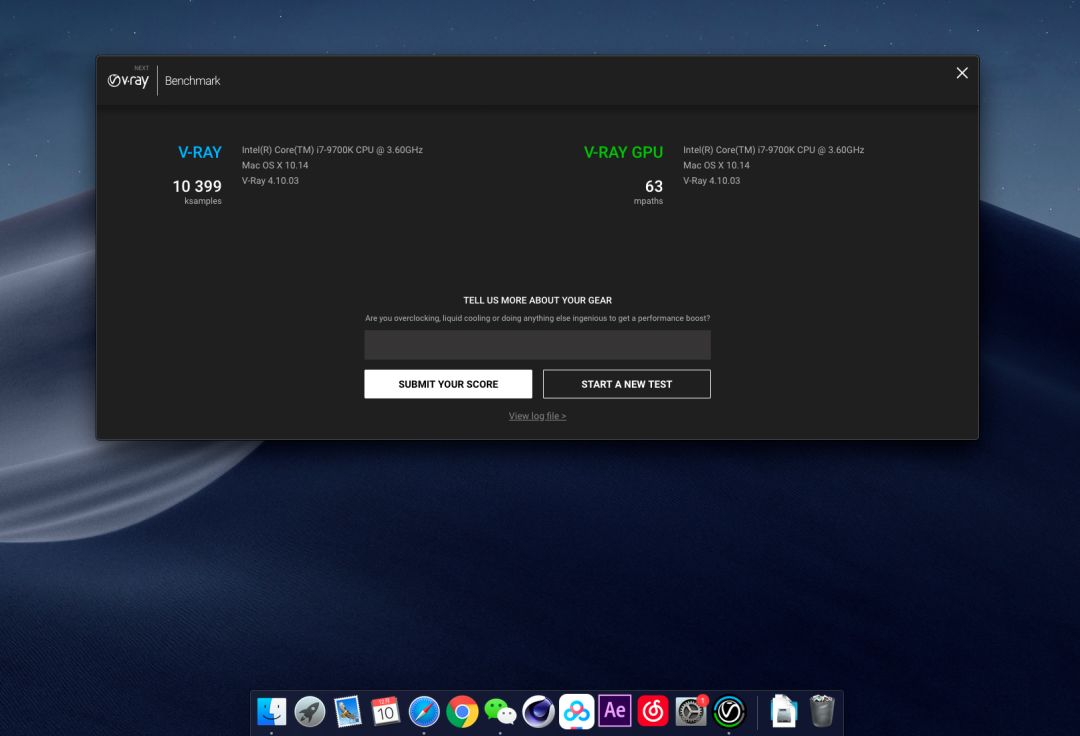Launch Cinema 4D from the dock

(x=538, y=711)
